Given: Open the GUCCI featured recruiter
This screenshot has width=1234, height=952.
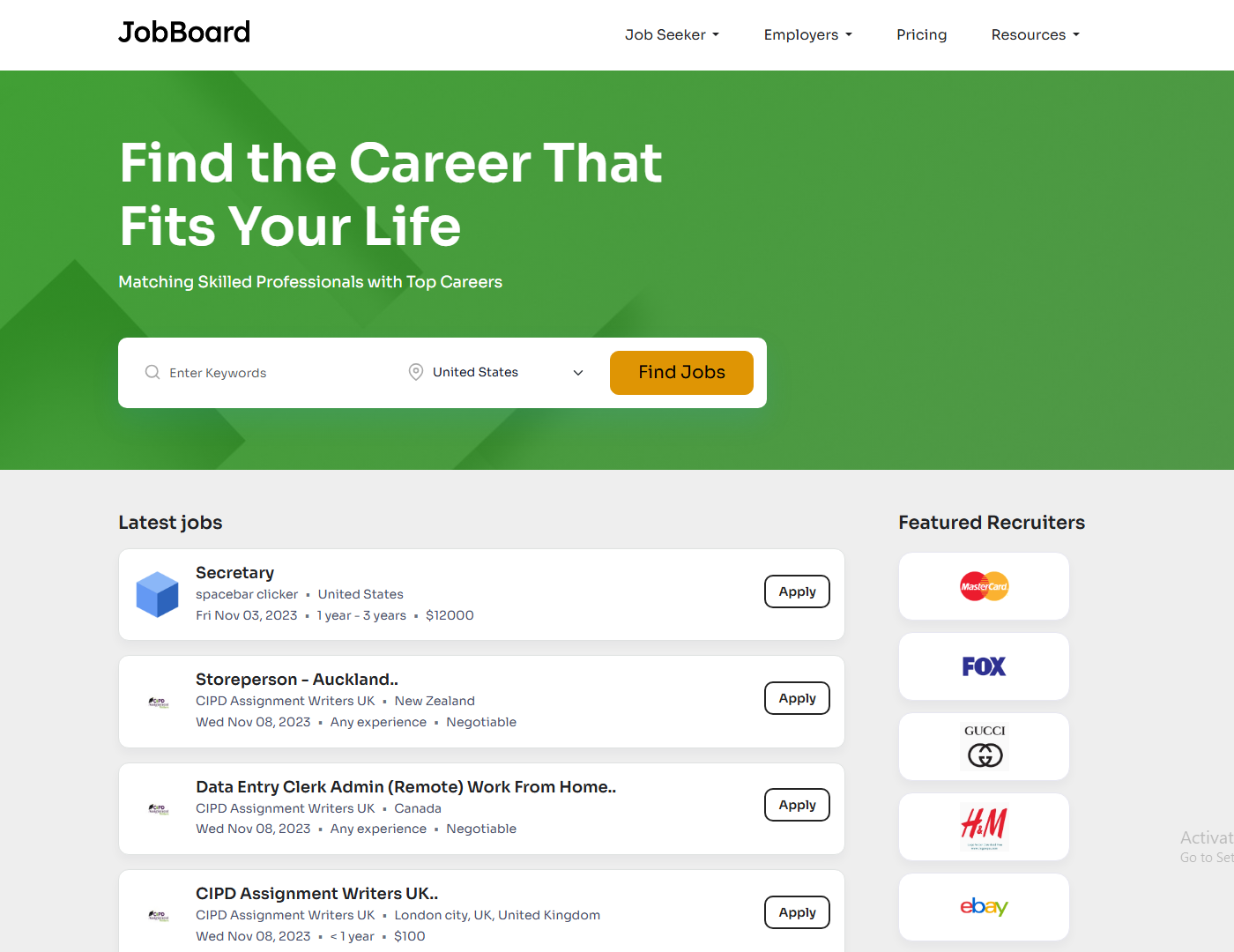Looking at the screenshot, I should [984, 746].
